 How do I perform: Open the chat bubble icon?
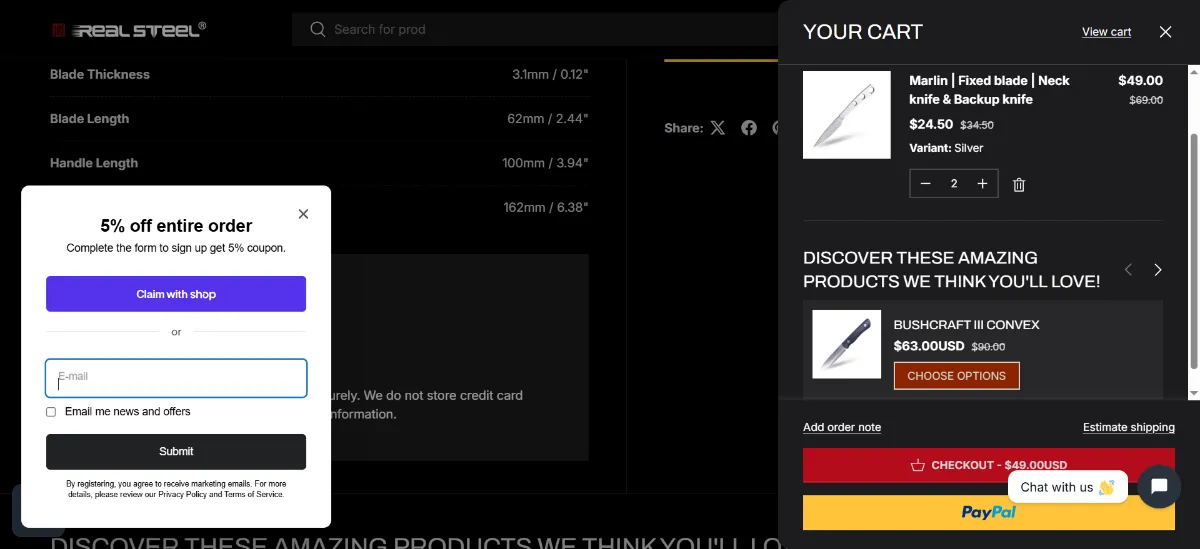pyautogui.click(x=1159, y=487)
